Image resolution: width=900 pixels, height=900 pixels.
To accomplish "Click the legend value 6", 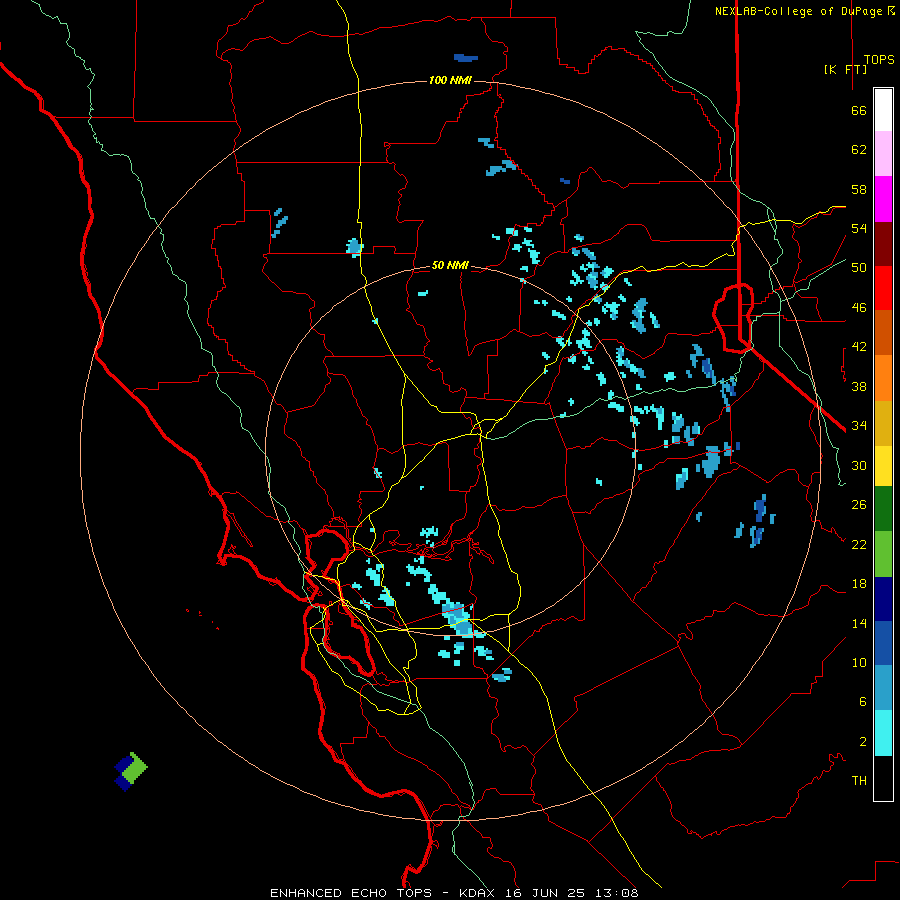I will point(862,702).
